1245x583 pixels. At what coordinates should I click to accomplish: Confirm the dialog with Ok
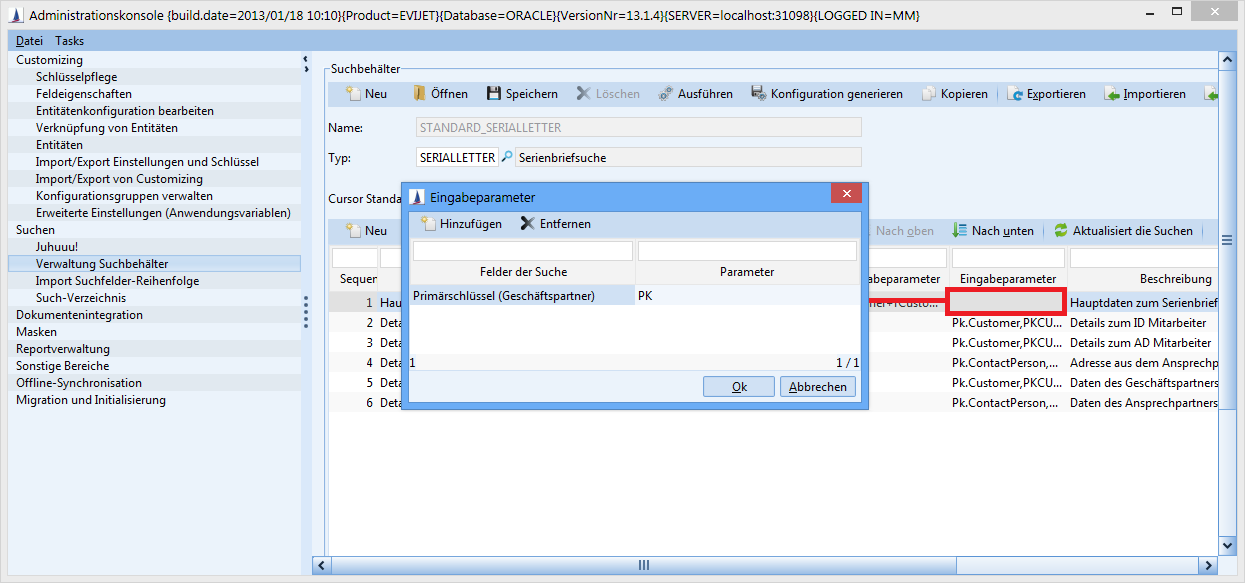point(739,387)
